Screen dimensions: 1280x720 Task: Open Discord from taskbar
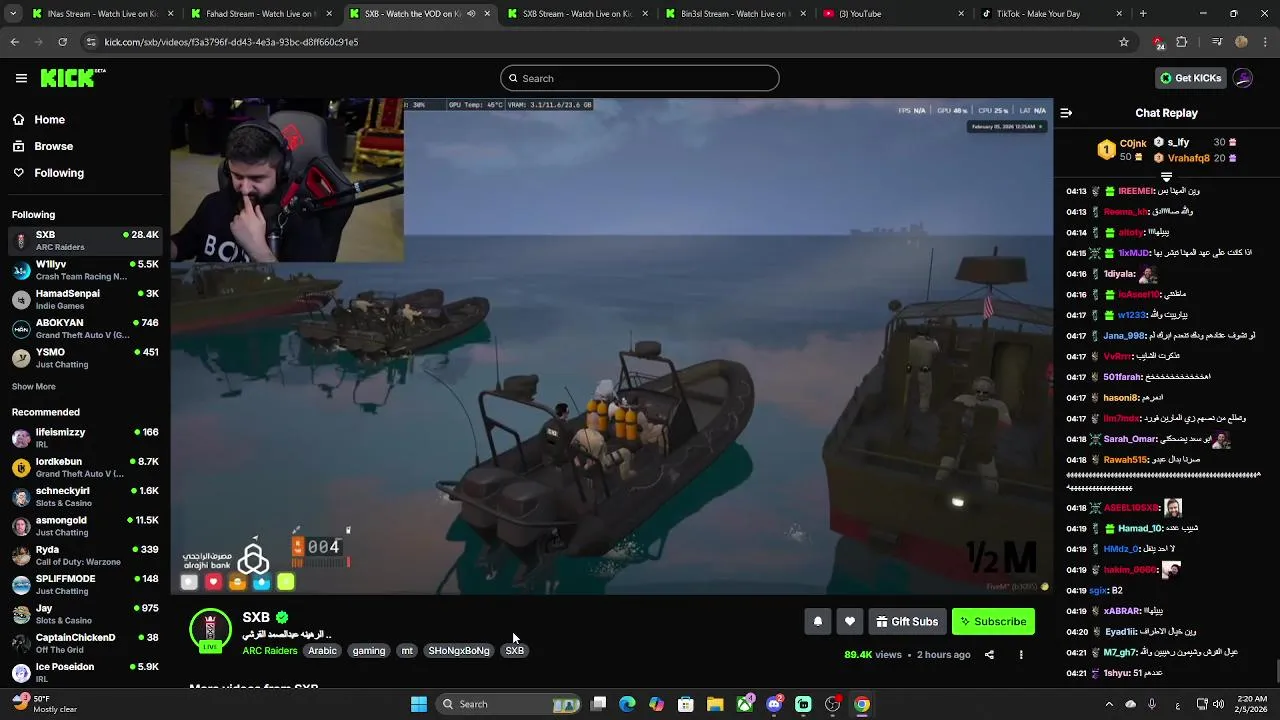click(x=774, y=704)
